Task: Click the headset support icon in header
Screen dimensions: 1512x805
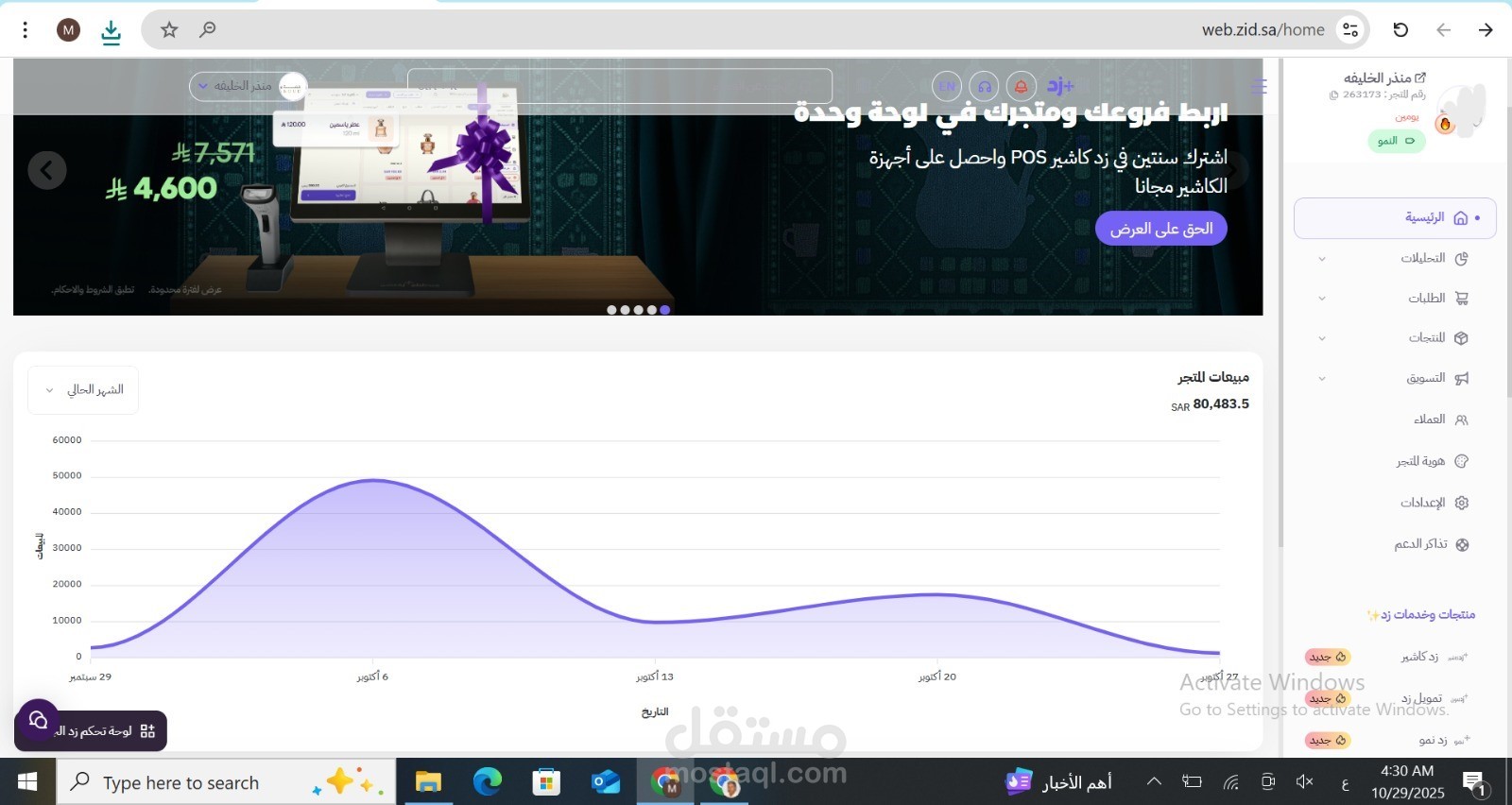Action: 985,86
